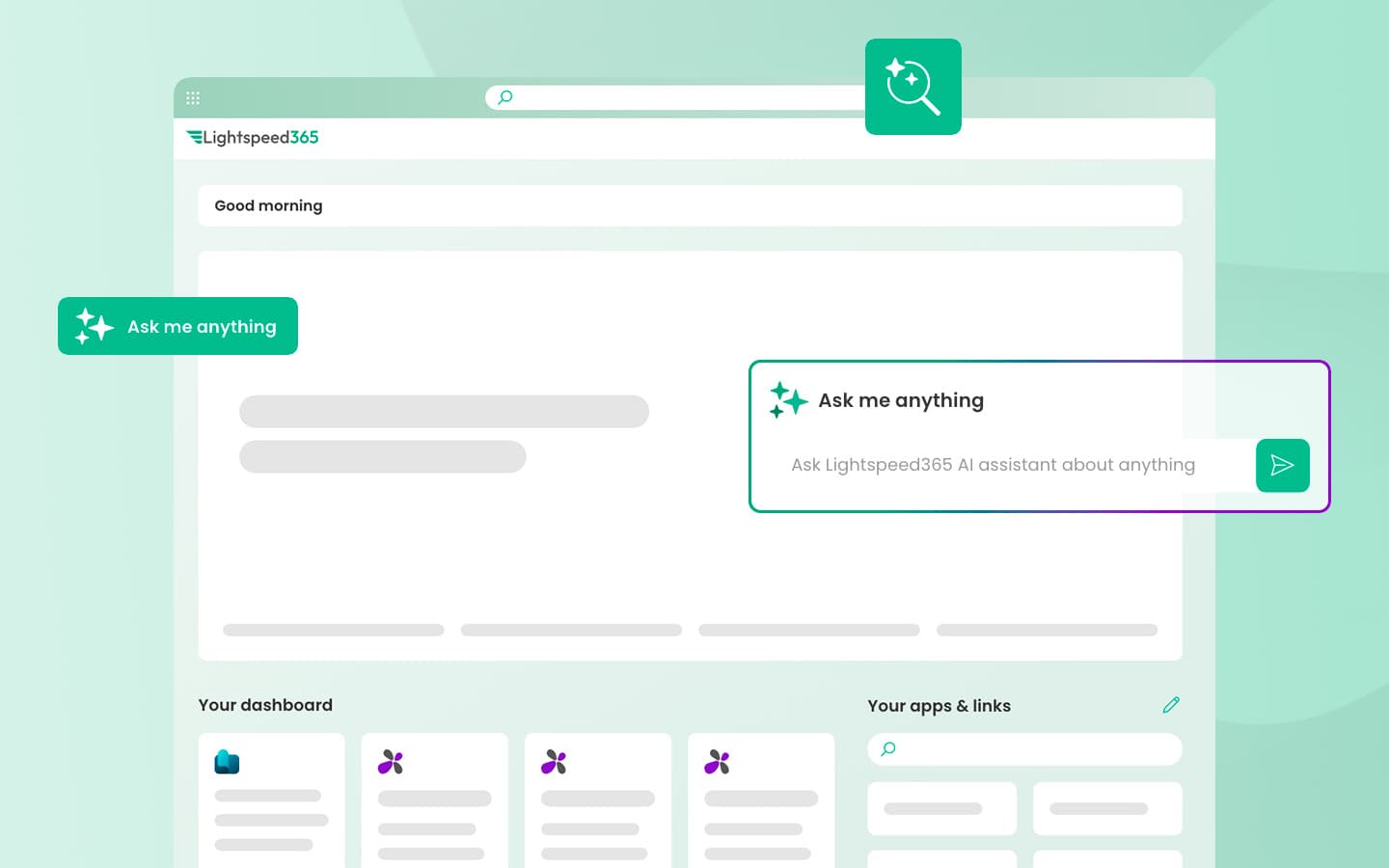Click the apps & links search field

coord(1024,749)
